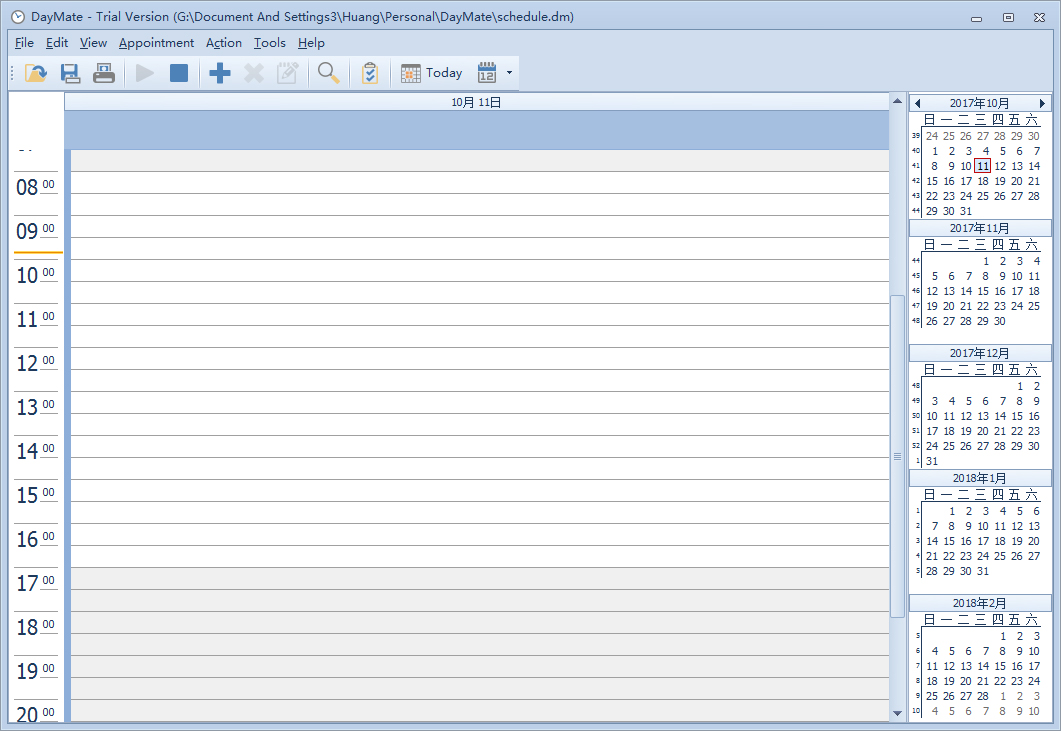Open the View menu
The height and width of the screenshot is (731, 1061).
pos(93,43)
